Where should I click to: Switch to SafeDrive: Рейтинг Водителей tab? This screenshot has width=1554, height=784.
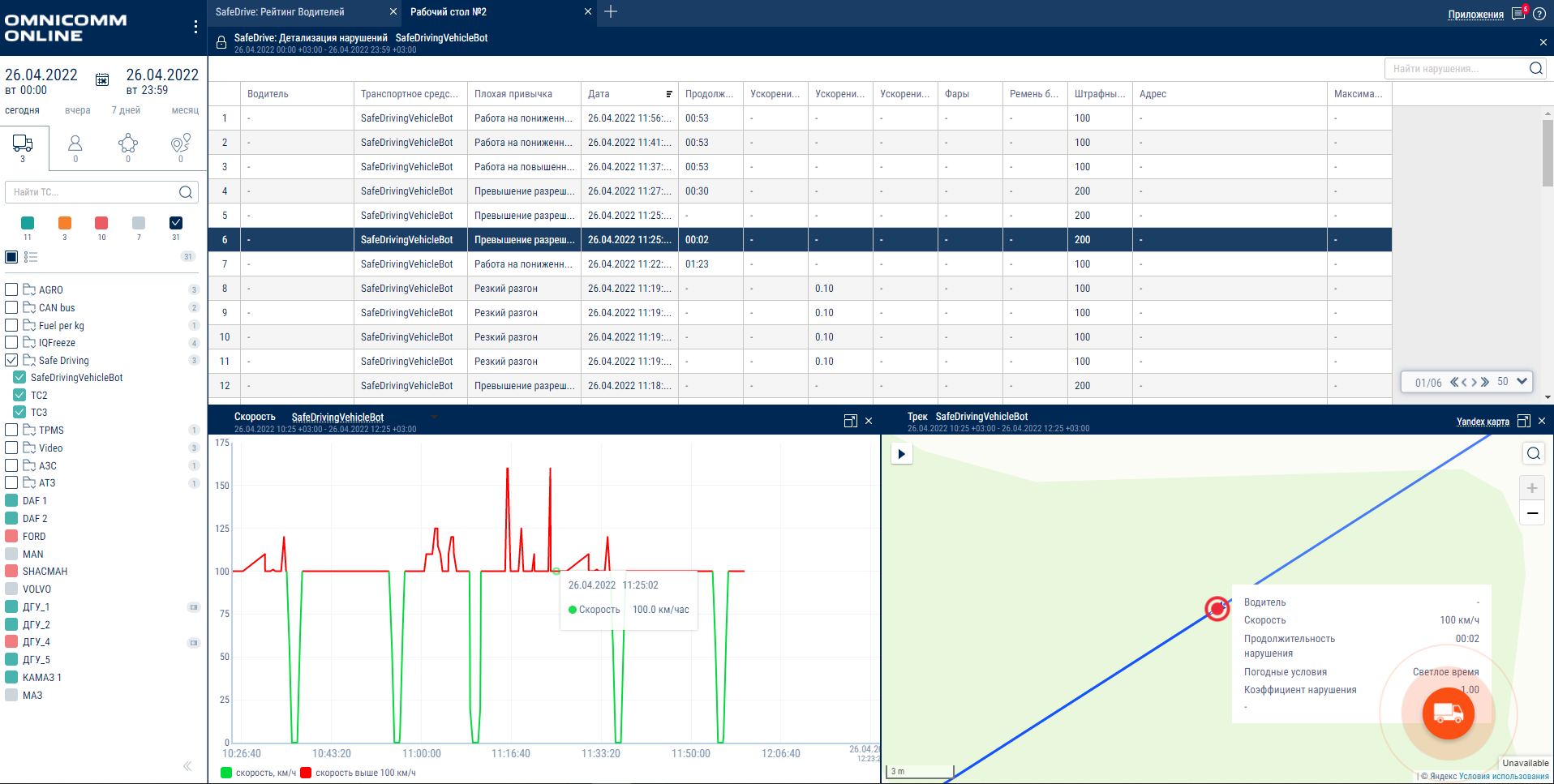click(x=280, y=12)
